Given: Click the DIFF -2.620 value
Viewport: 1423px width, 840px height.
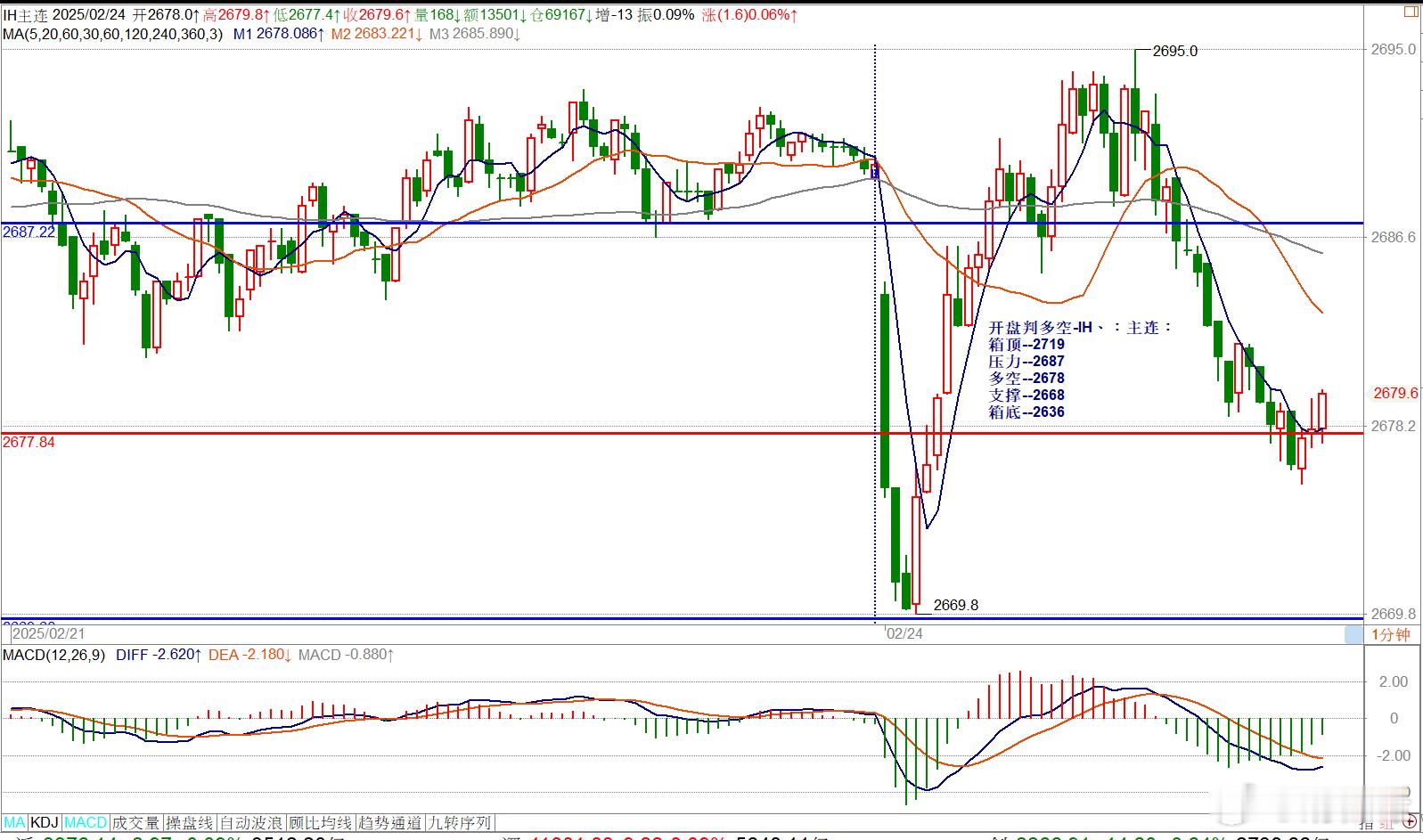Looking at the screenshot, I should 159,655.
